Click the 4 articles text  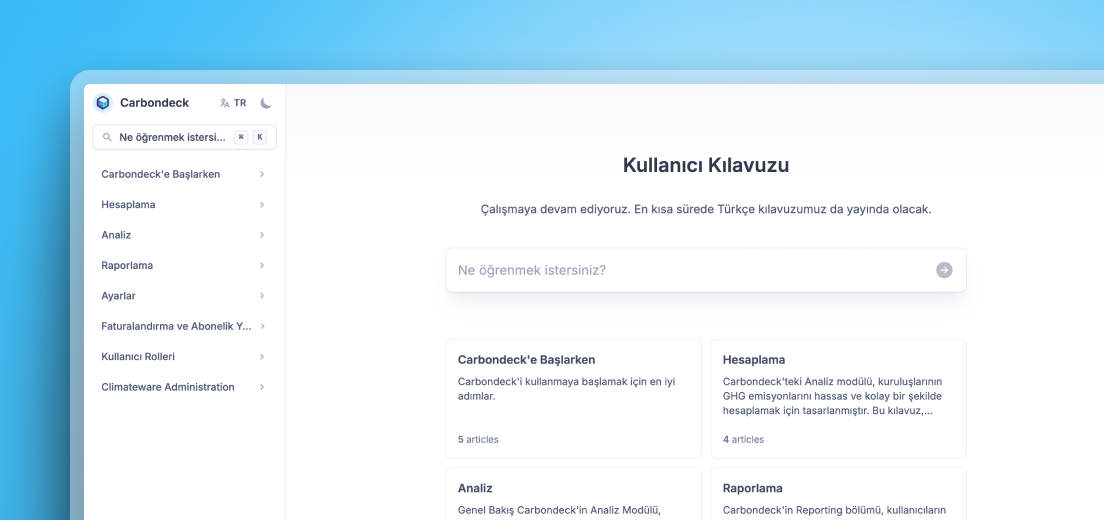pyautogui.click(x=743, y=439)
